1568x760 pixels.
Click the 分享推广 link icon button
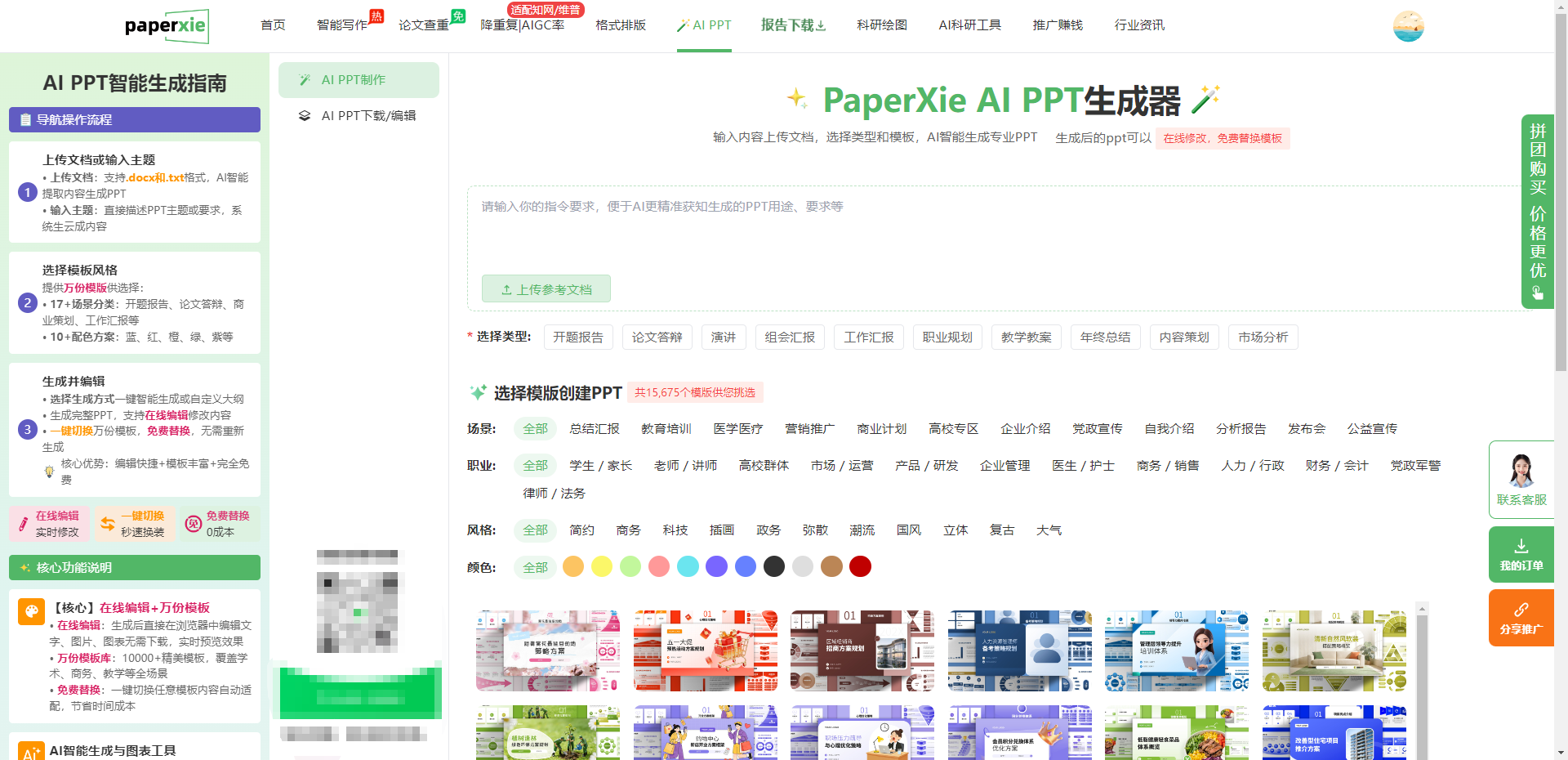1521,618
